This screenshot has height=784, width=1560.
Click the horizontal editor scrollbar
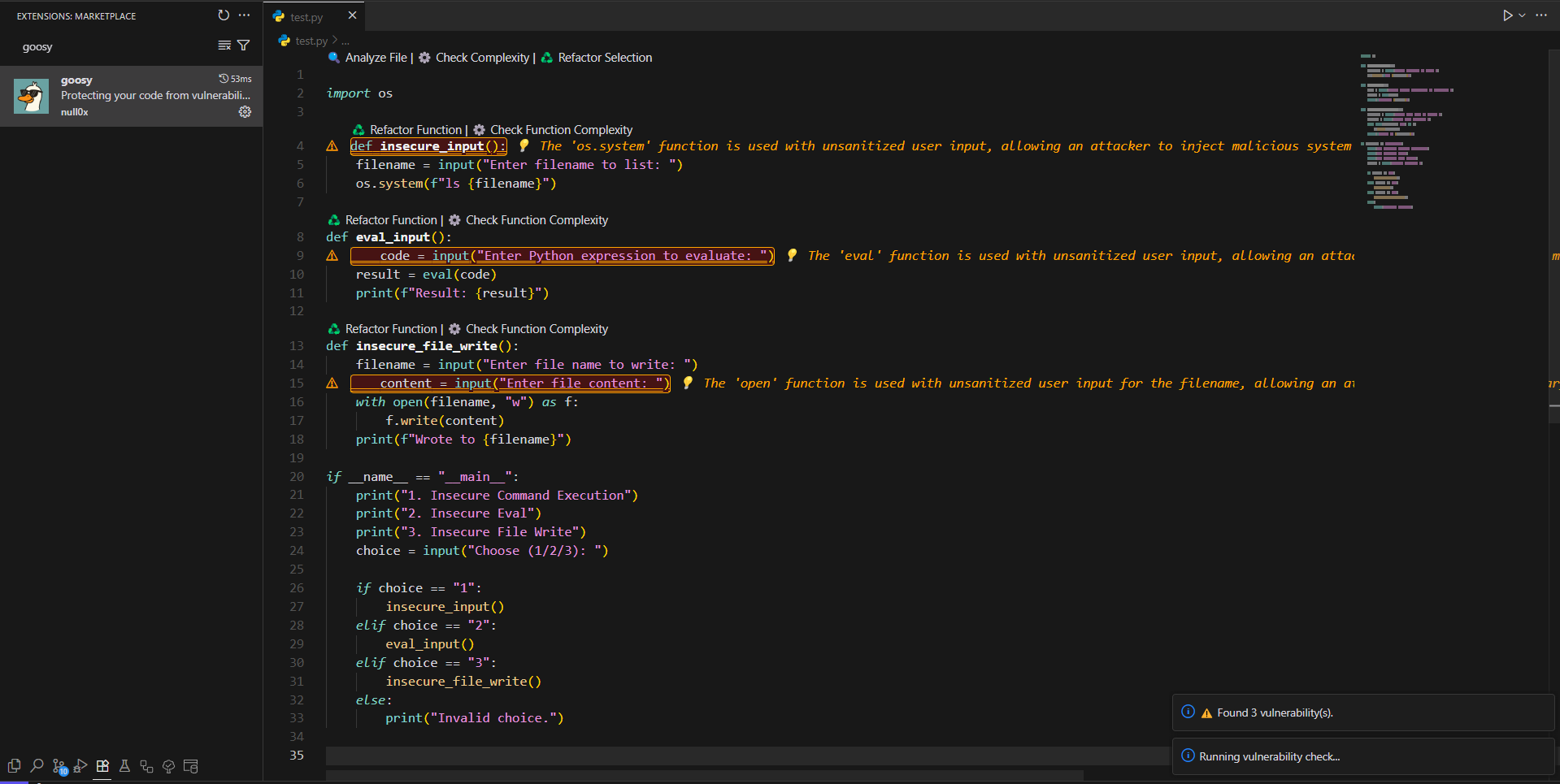[704, 775]
